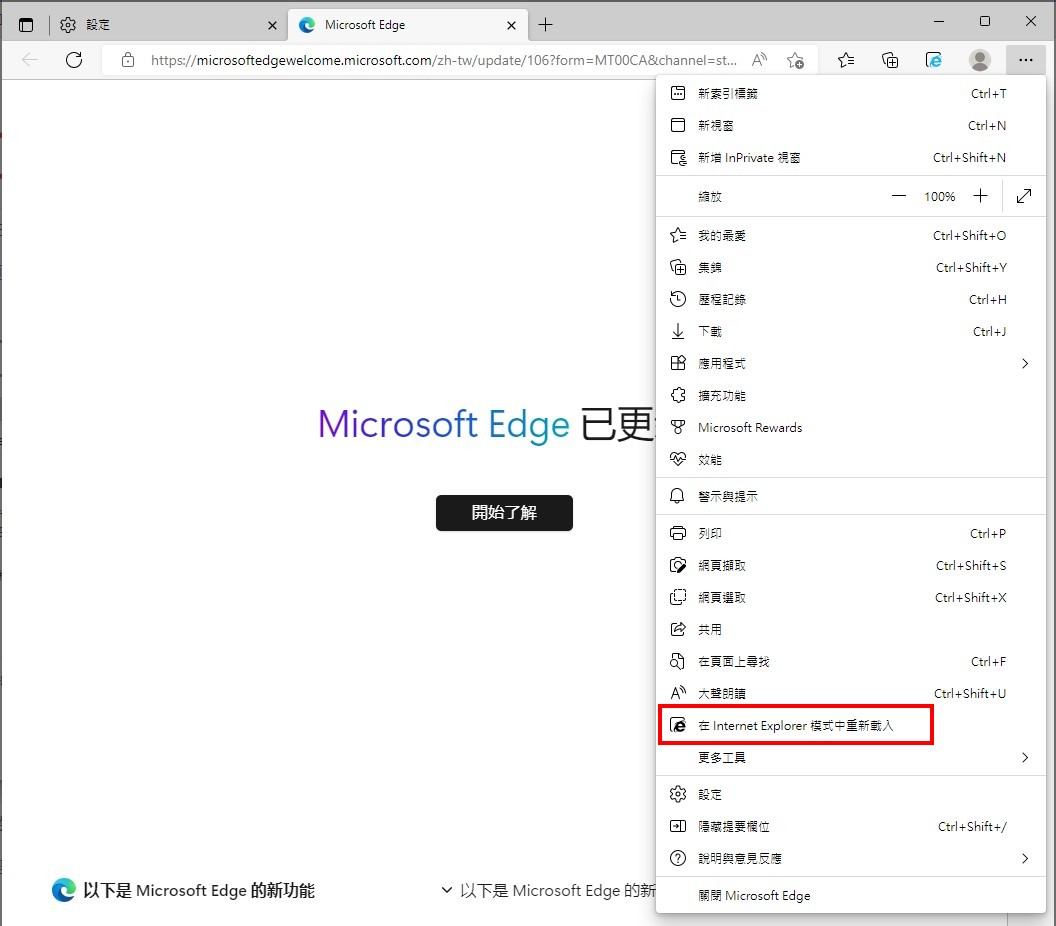Click the refresh page icon
Screen dimensions: 1056x926
pyautogui.click(x=74, y=60)
